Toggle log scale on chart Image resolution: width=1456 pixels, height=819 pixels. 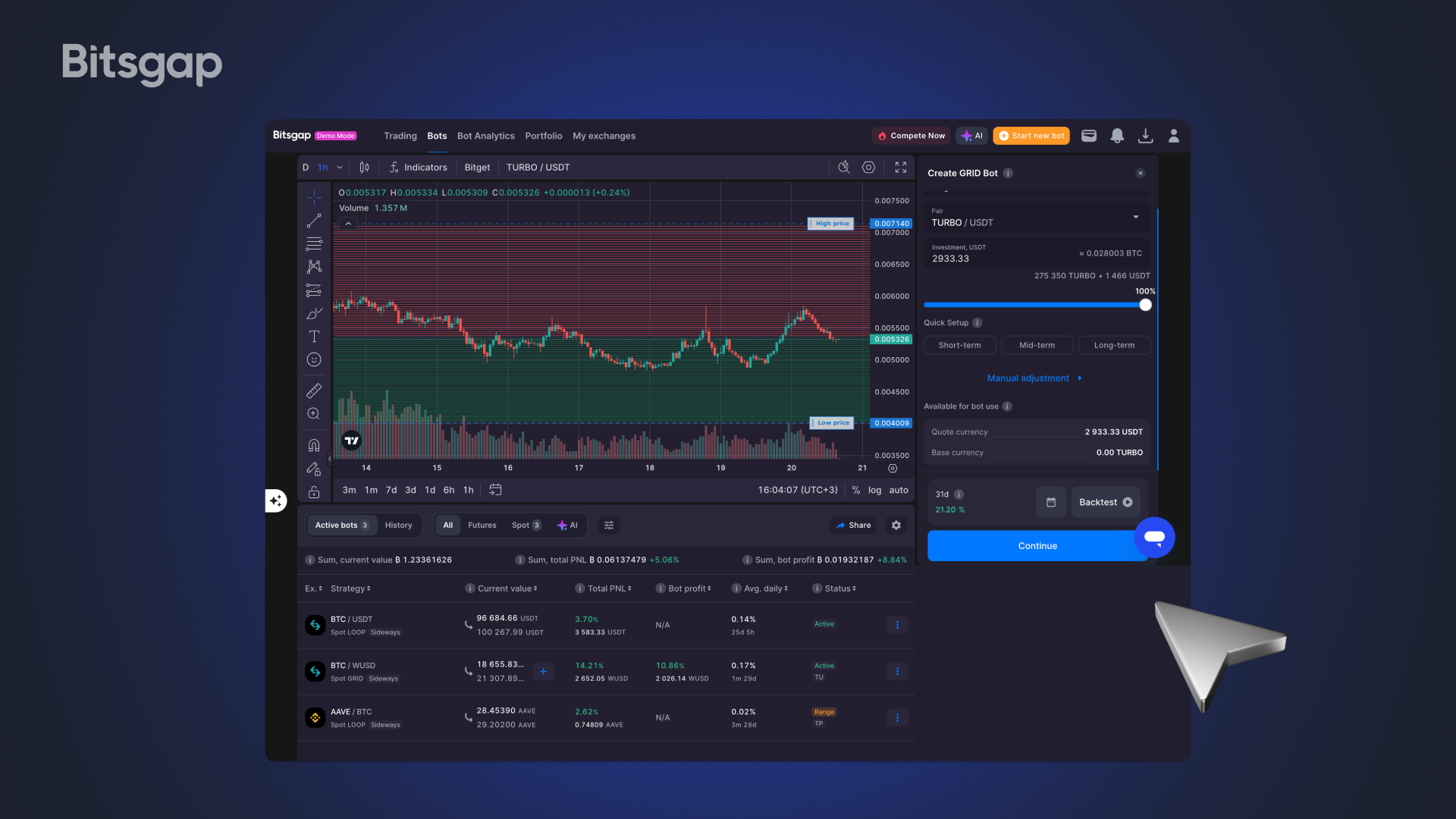coord(874,490)
